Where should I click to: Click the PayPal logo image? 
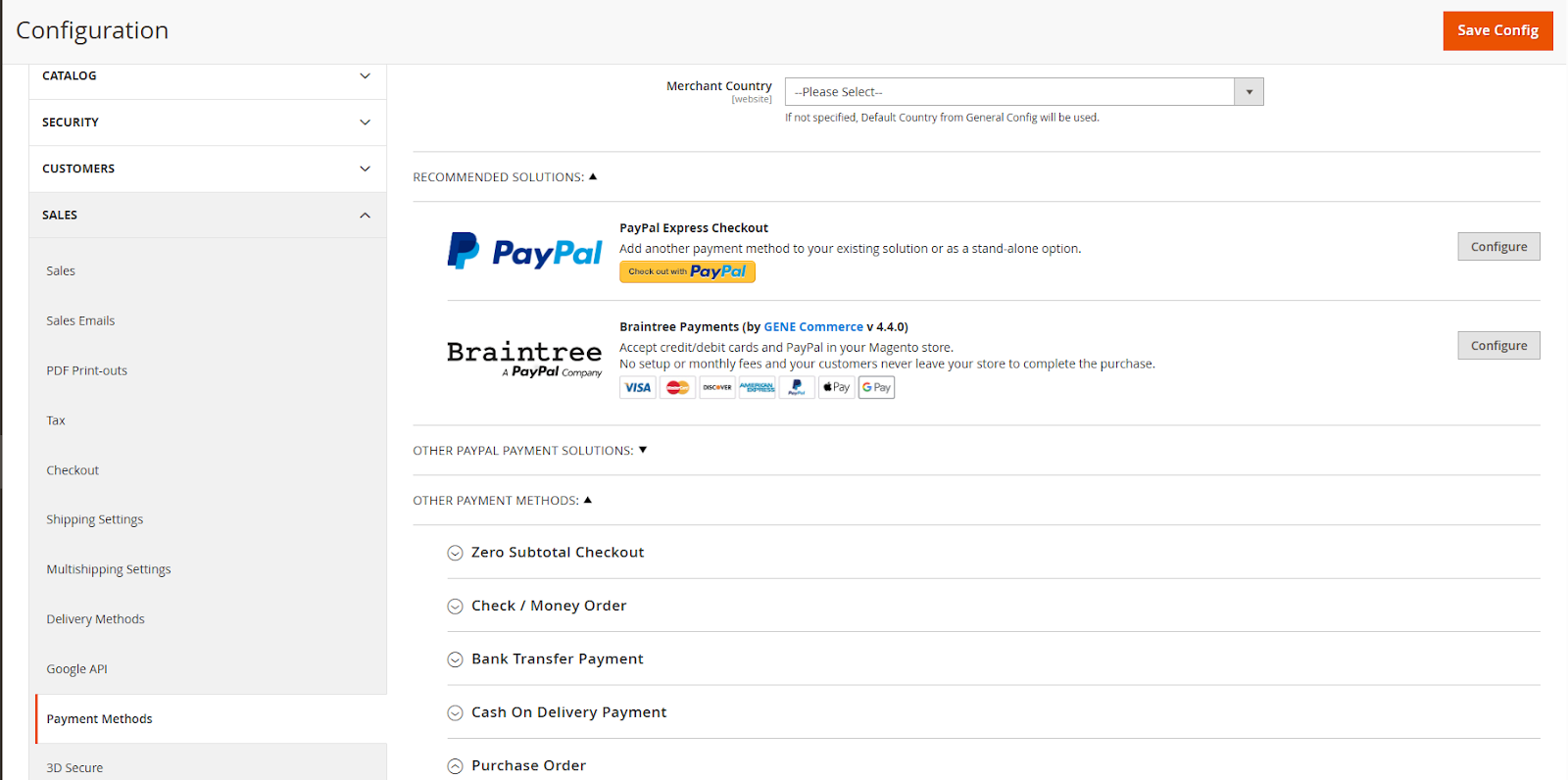[524, 251]
